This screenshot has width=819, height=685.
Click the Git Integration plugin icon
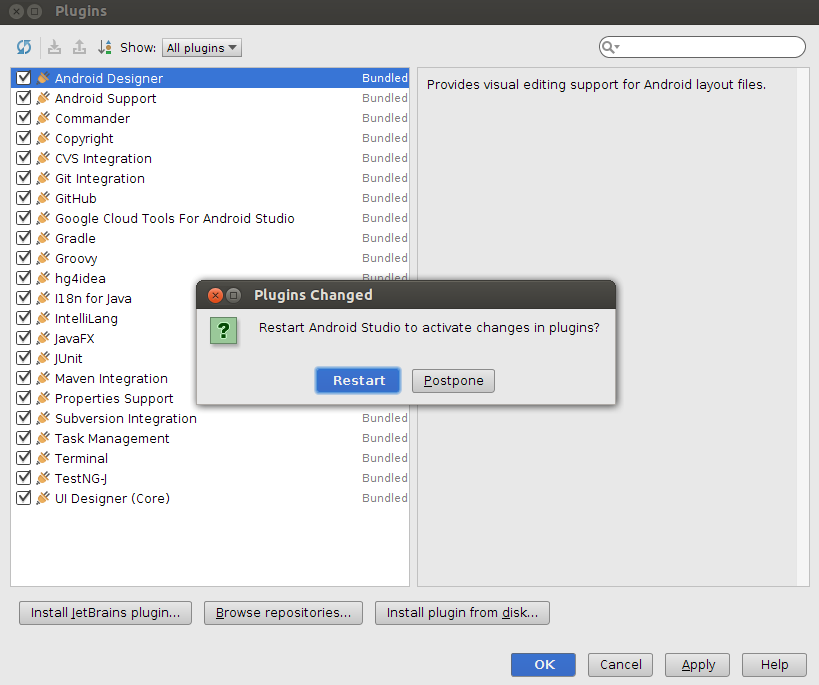click(x=43, y=178)
